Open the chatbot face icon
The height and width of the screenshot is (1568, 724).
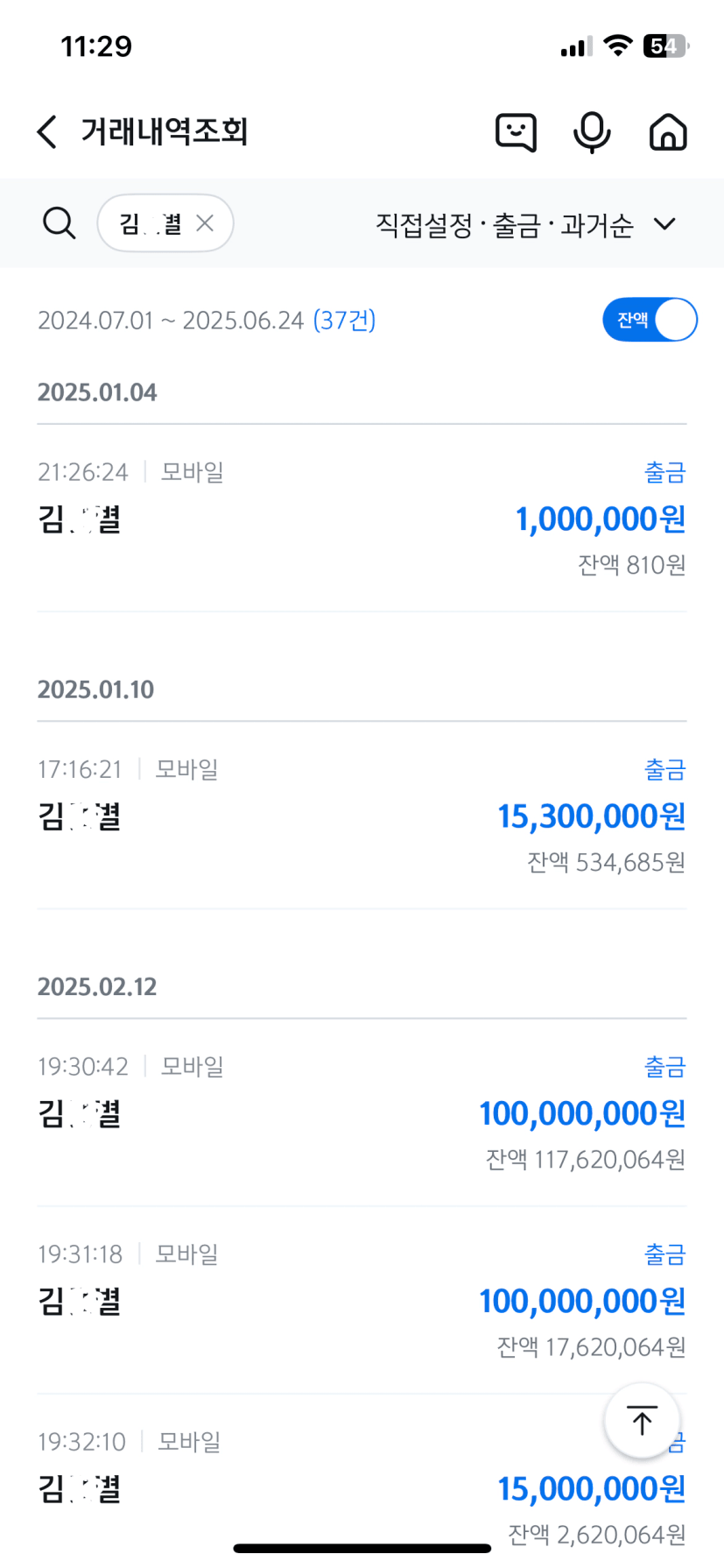point(516,132)
